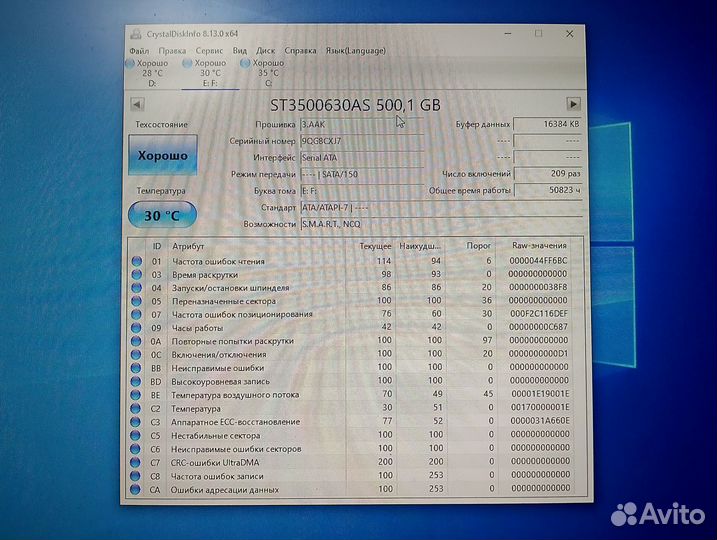
Task: Click status icon for Время раскрутки
Action: pos(136,274)
